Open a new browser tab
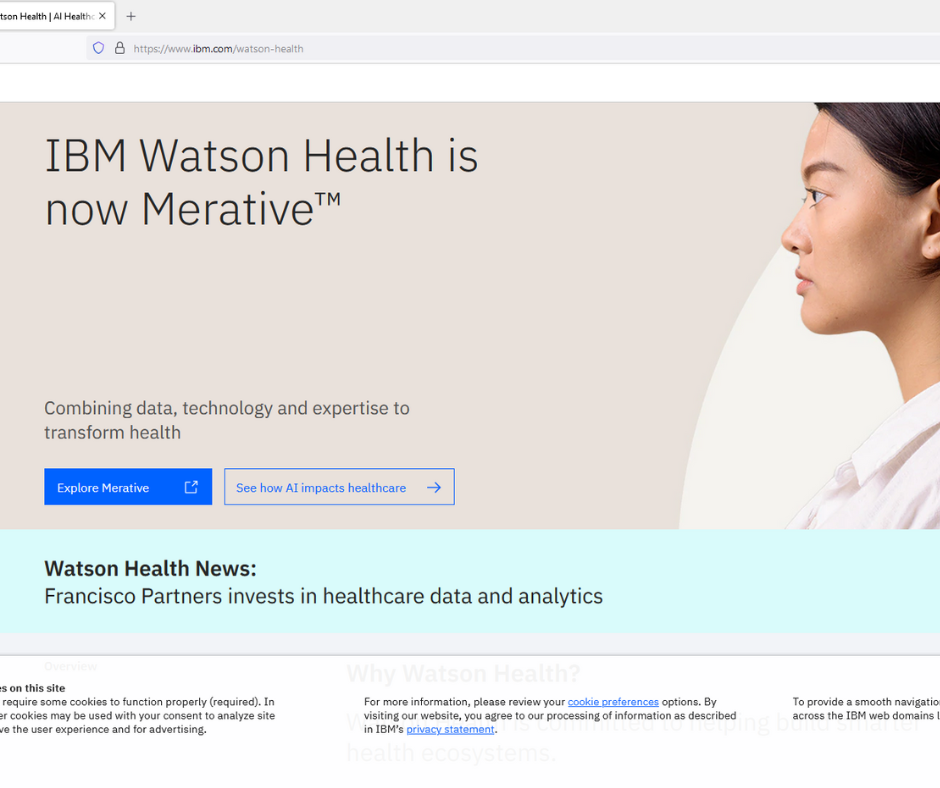 pyautogui.click(x=131, y=16)
